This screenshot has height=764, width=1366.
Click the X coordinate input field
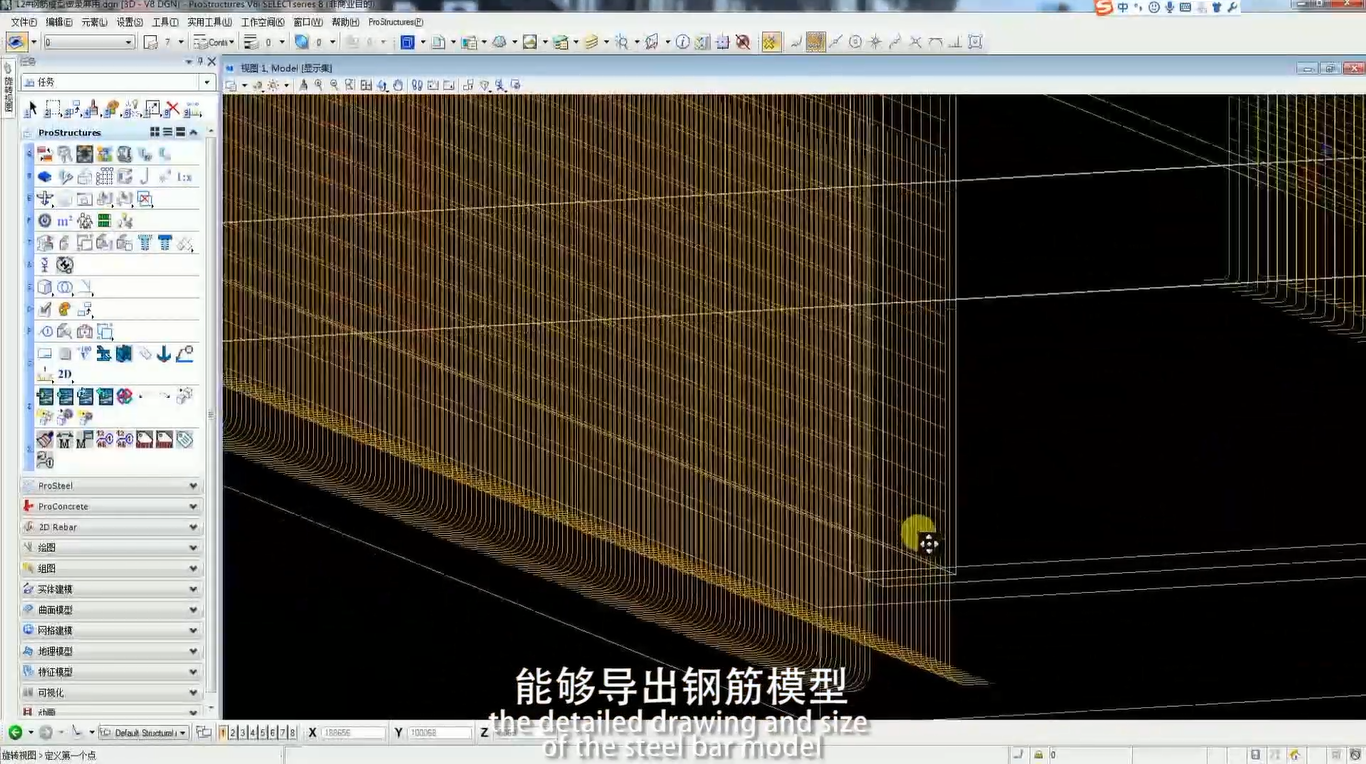(x=354, y=733)
